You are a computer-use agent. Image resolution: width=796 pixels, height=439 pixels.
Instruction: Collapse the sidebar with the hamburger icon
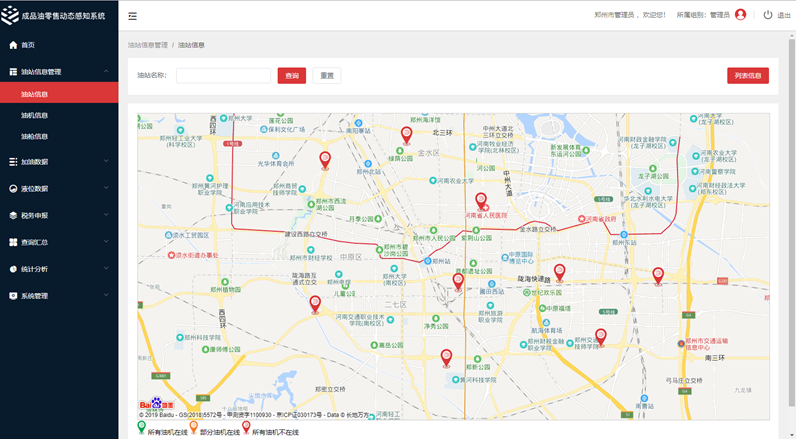pos(132,16)
